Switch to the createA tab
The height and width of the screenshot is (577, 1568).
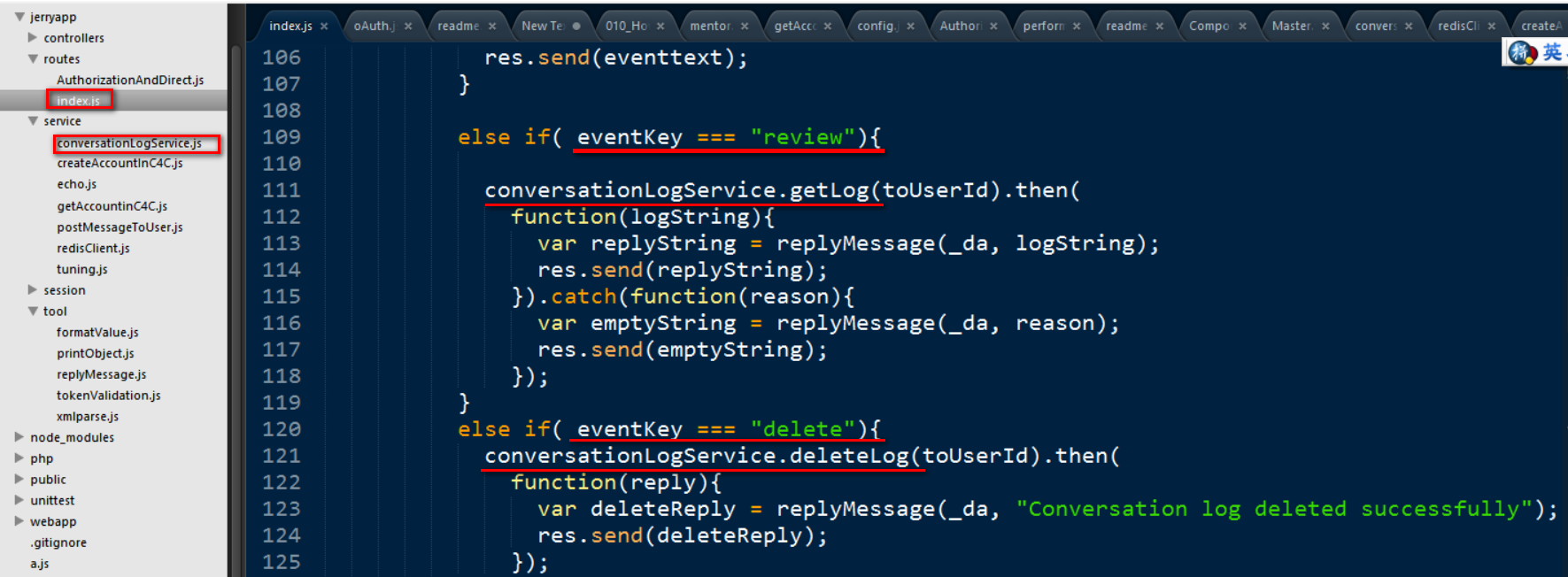(1541, 27)
